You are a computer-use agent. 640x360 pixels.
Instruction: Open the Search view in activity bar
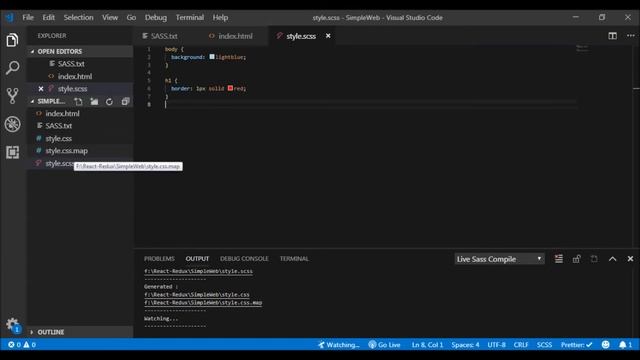pos(12,68)
